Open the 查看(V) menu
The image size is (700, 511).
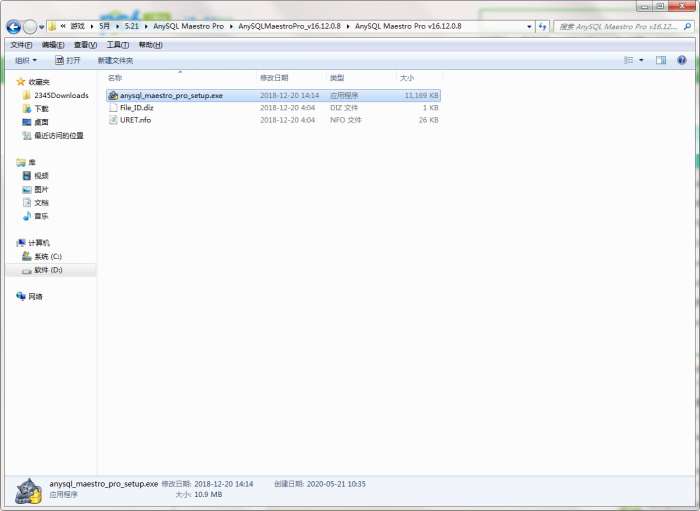point(85,45)
